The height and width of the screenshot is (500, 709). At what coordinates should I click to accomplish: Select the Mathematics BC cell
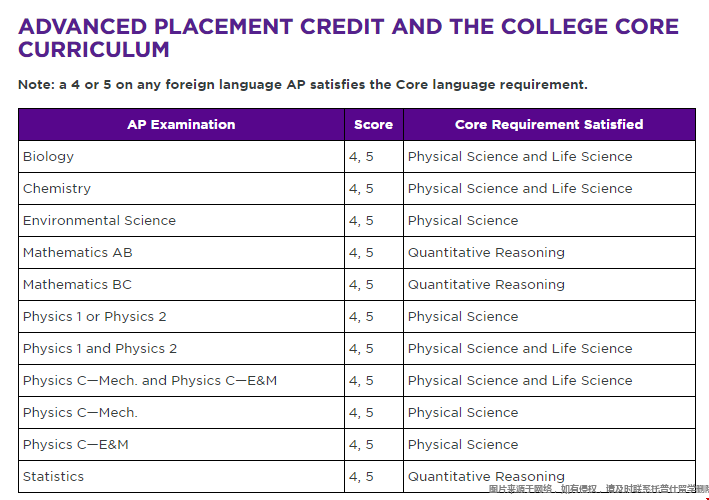click(x=77, y=285)
